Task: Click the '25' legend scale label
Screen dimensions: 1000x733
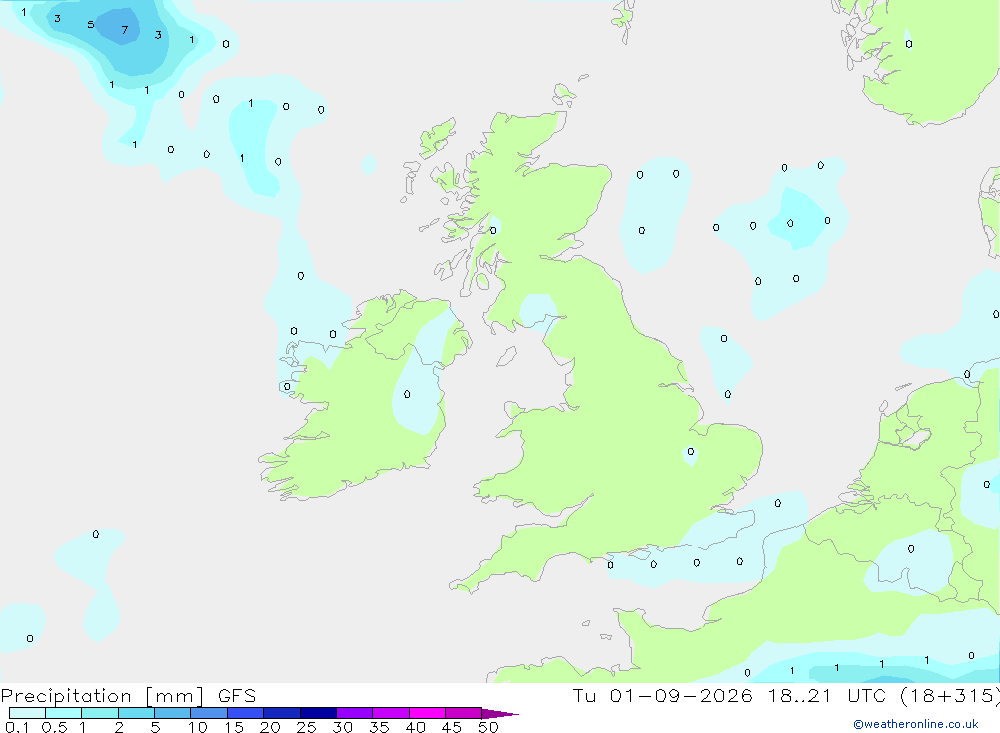Action: click(x=307, y=727)
